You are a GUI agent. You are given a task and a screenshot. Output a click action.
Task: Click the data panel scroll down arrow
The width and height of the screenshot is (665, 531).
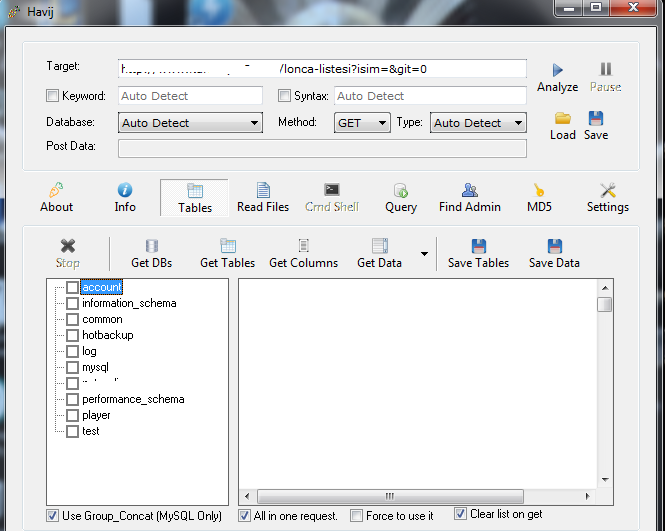605,480
